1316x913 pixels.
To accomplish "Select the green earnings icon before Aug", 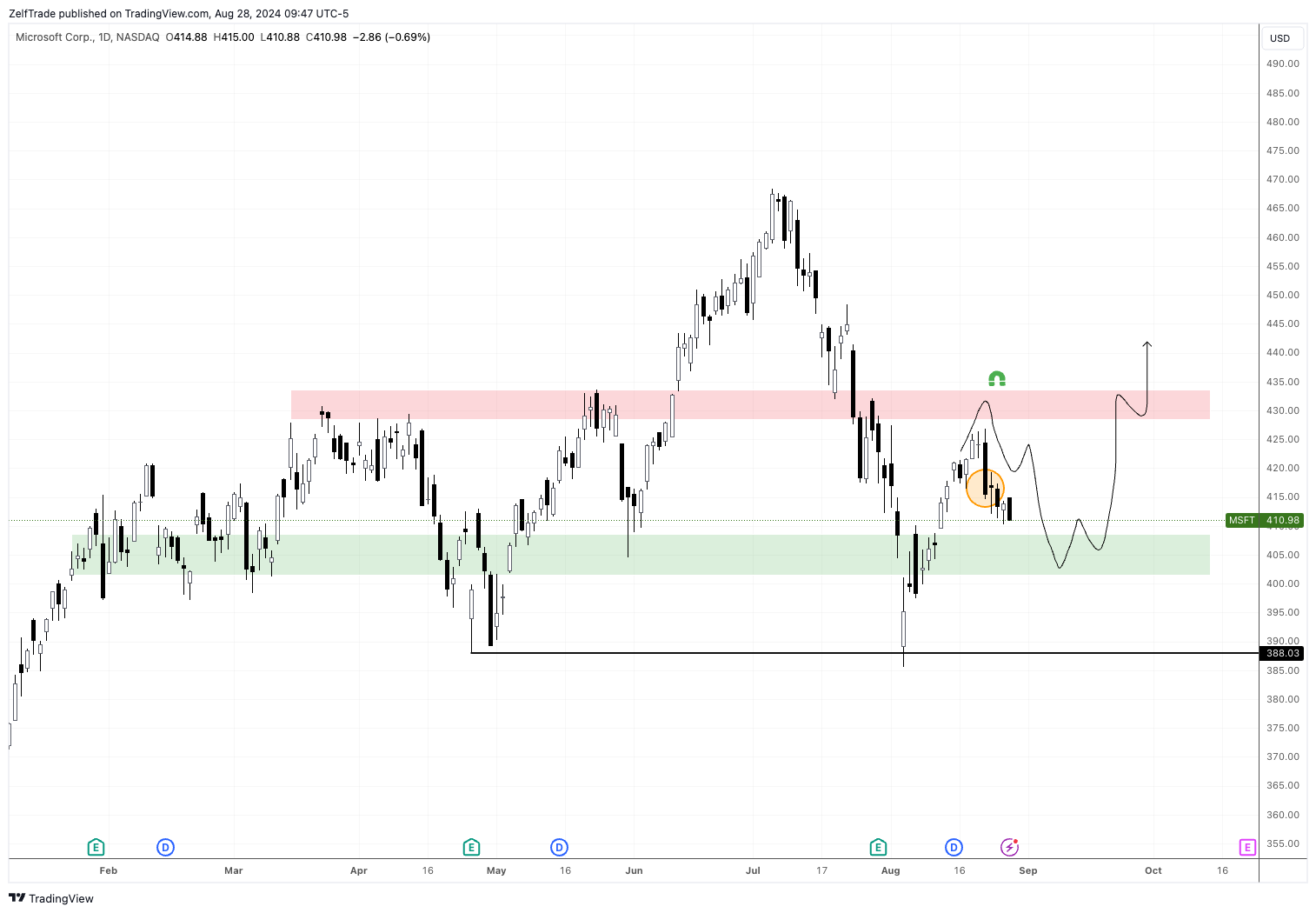I will click(878, 847).
